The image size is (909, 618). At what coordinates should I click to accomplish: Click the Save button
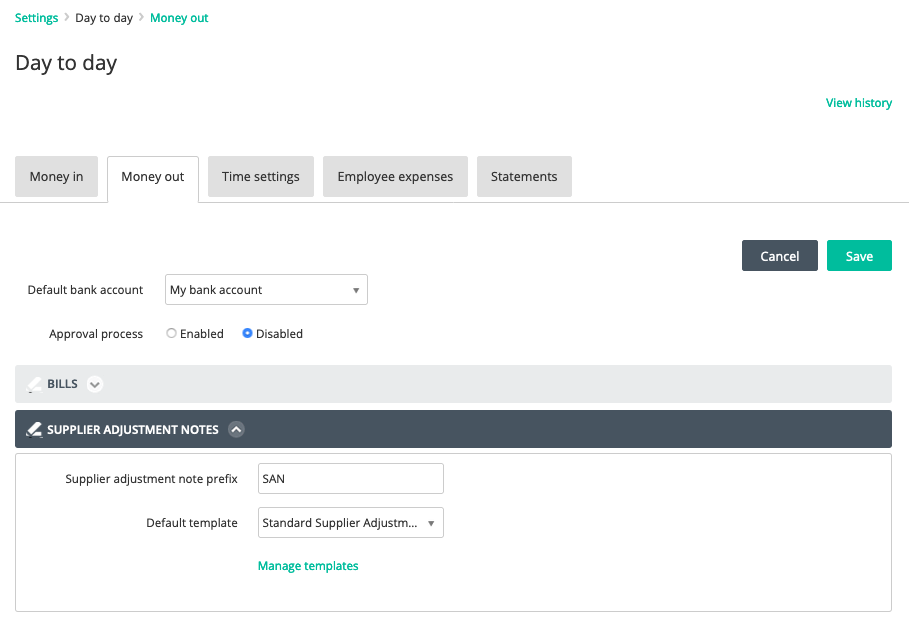(x=859, y=256)
